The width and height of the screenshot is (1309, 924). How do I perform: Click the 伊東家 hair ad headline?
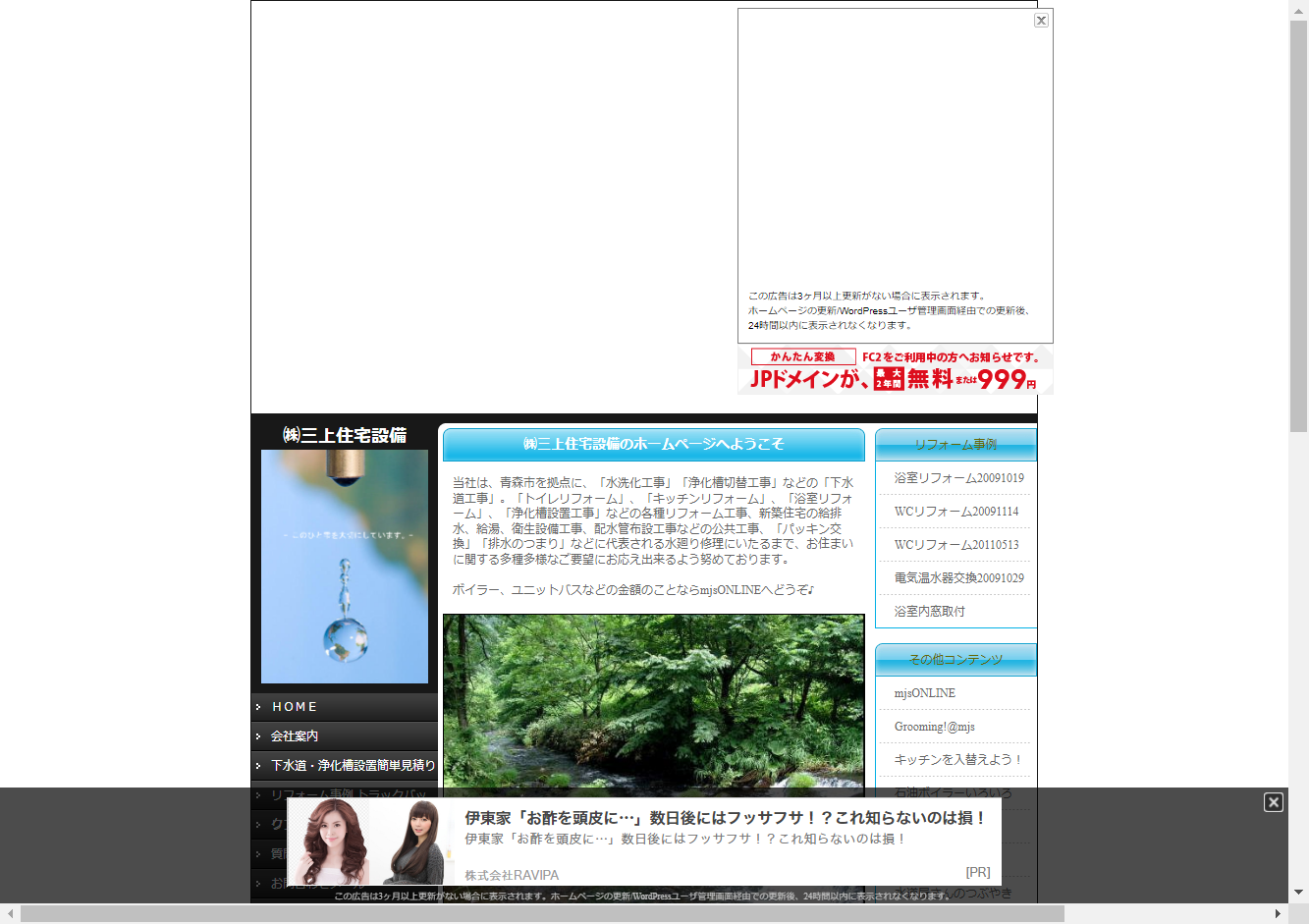click(x=725, y=818)
